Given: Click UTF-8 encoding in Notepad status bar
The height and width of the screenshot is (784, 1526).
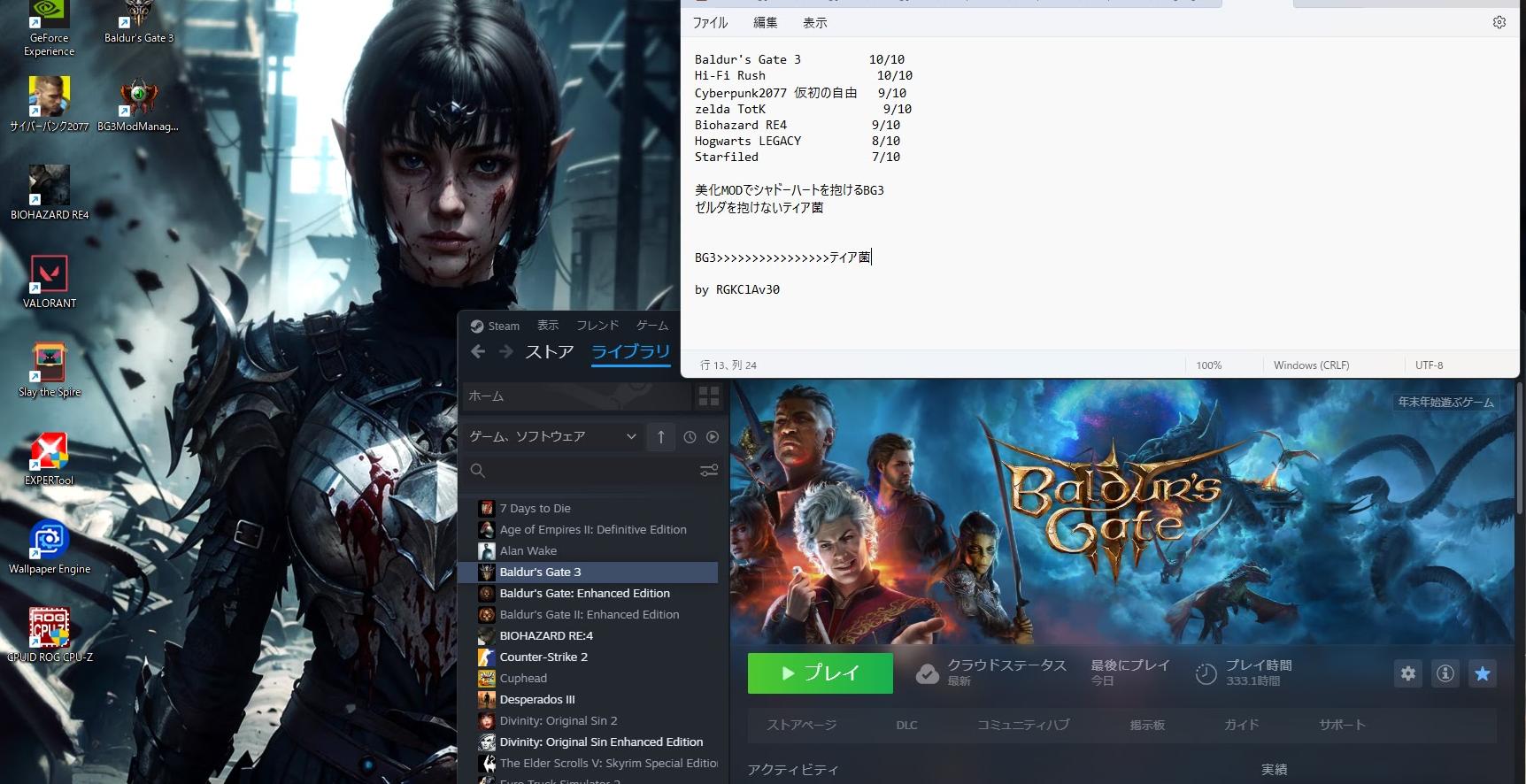Looking at the screenshot, I should coord(1429,365).
